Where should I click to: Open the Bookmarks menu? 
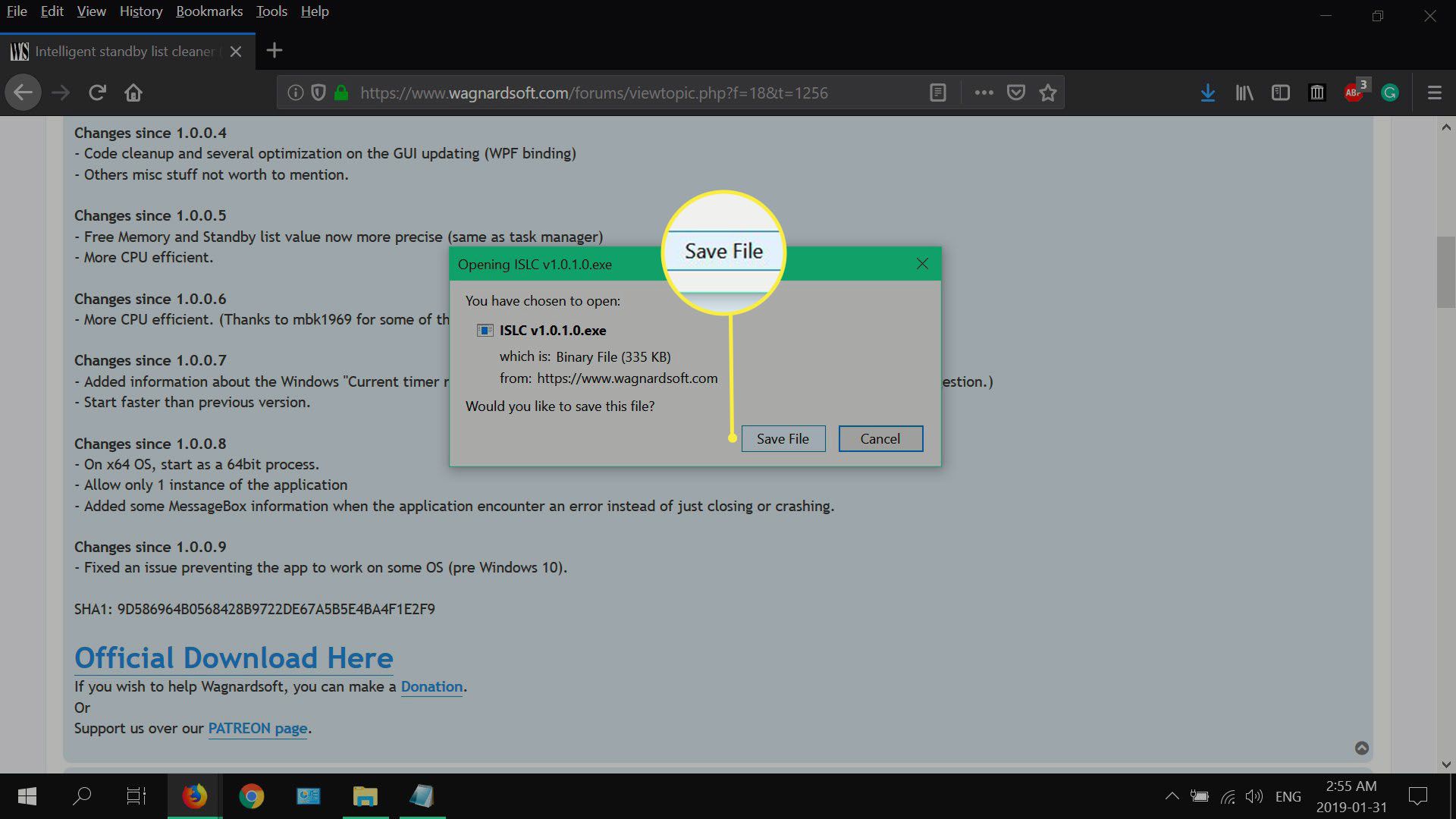pyautogui.click(x=209, y=11)
